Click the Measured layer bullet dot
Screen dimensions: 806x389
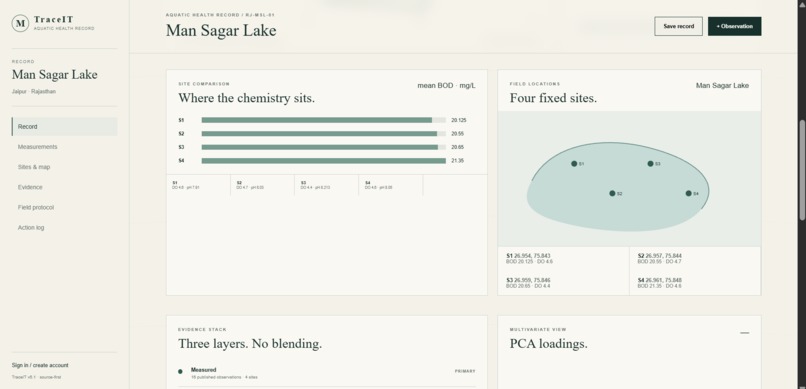pyautogui.click(x=180, y=371)
